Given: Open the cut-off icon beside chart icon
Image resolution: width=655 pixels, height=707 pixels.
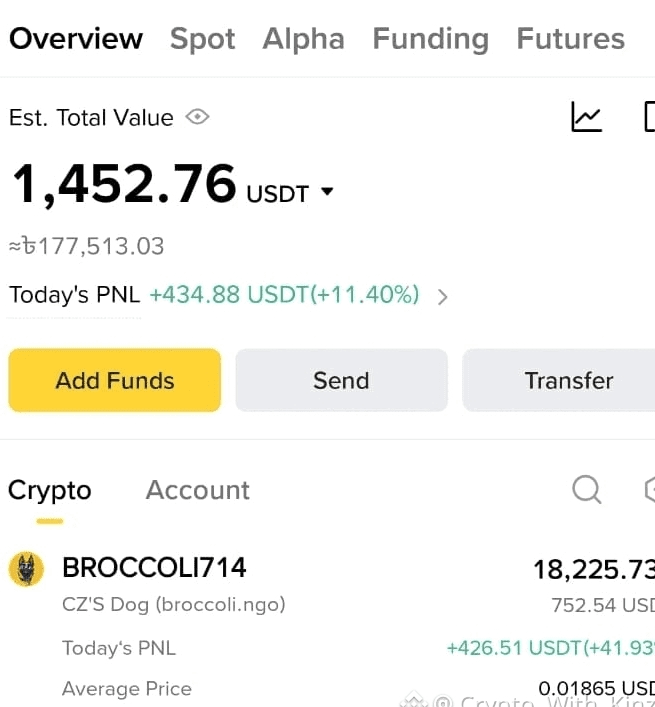Looking at the screenshot, I should point(649,117).
